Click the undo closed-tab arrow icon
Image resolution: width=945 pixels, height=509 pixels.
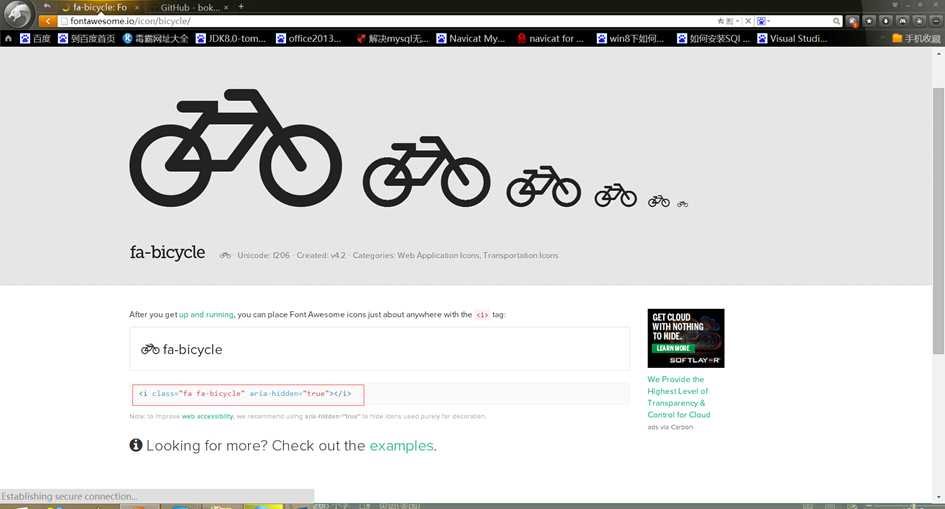(x=47, y=6)
